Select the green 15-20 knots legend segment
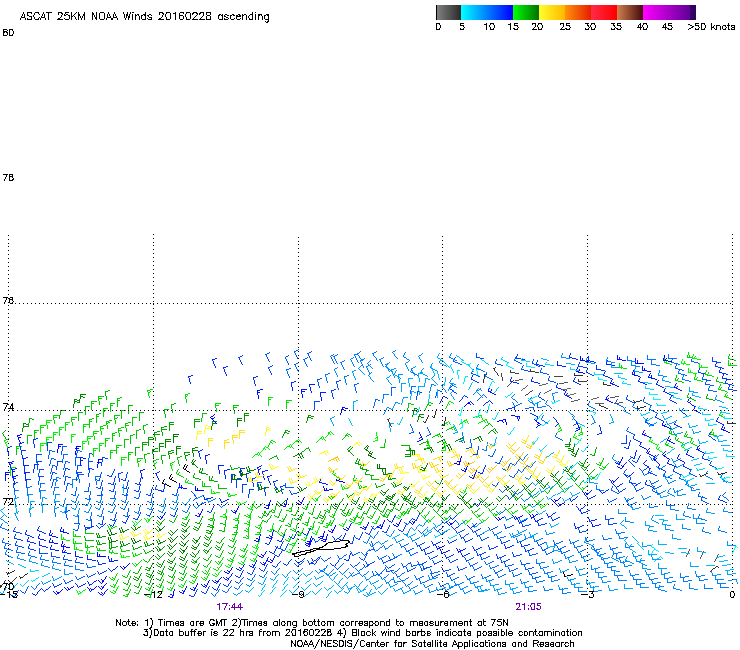The image size is (740, 650). [x=526, y=12]
